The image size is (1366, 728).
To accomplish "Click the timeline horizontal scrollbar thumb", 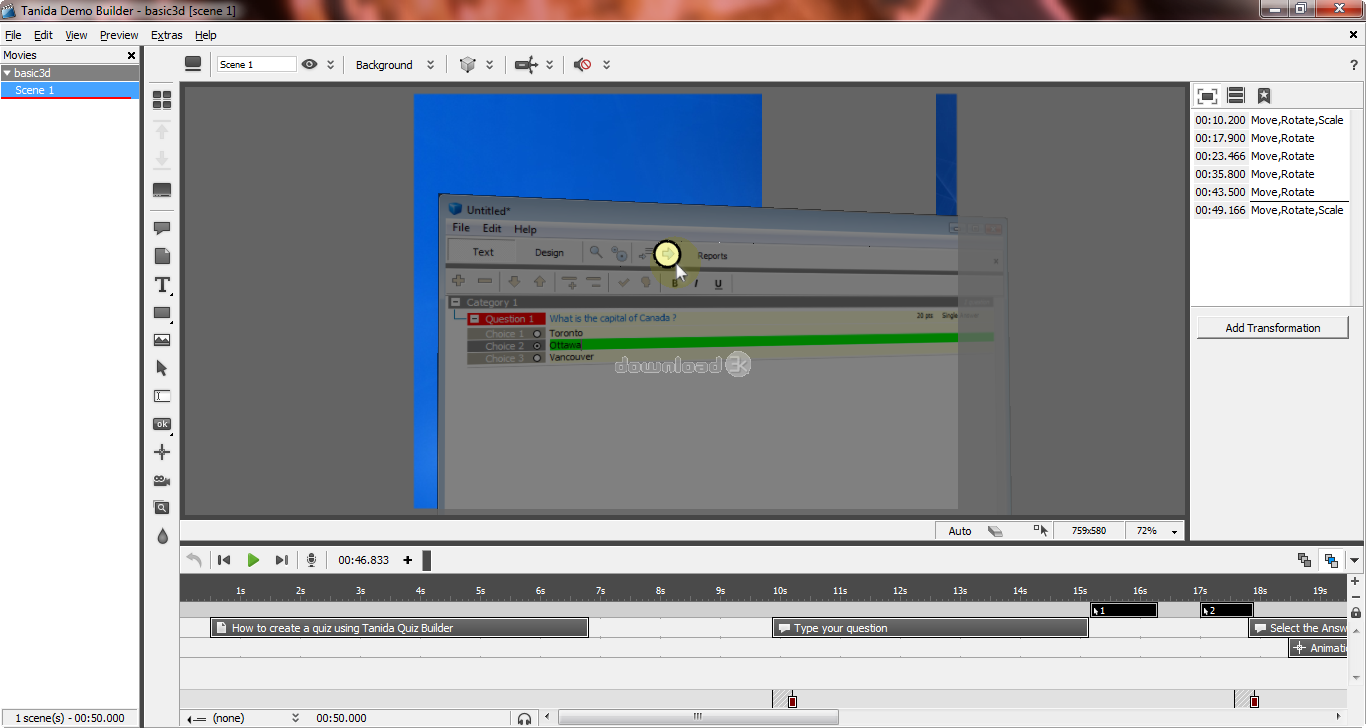I will (x=698, y=717).
